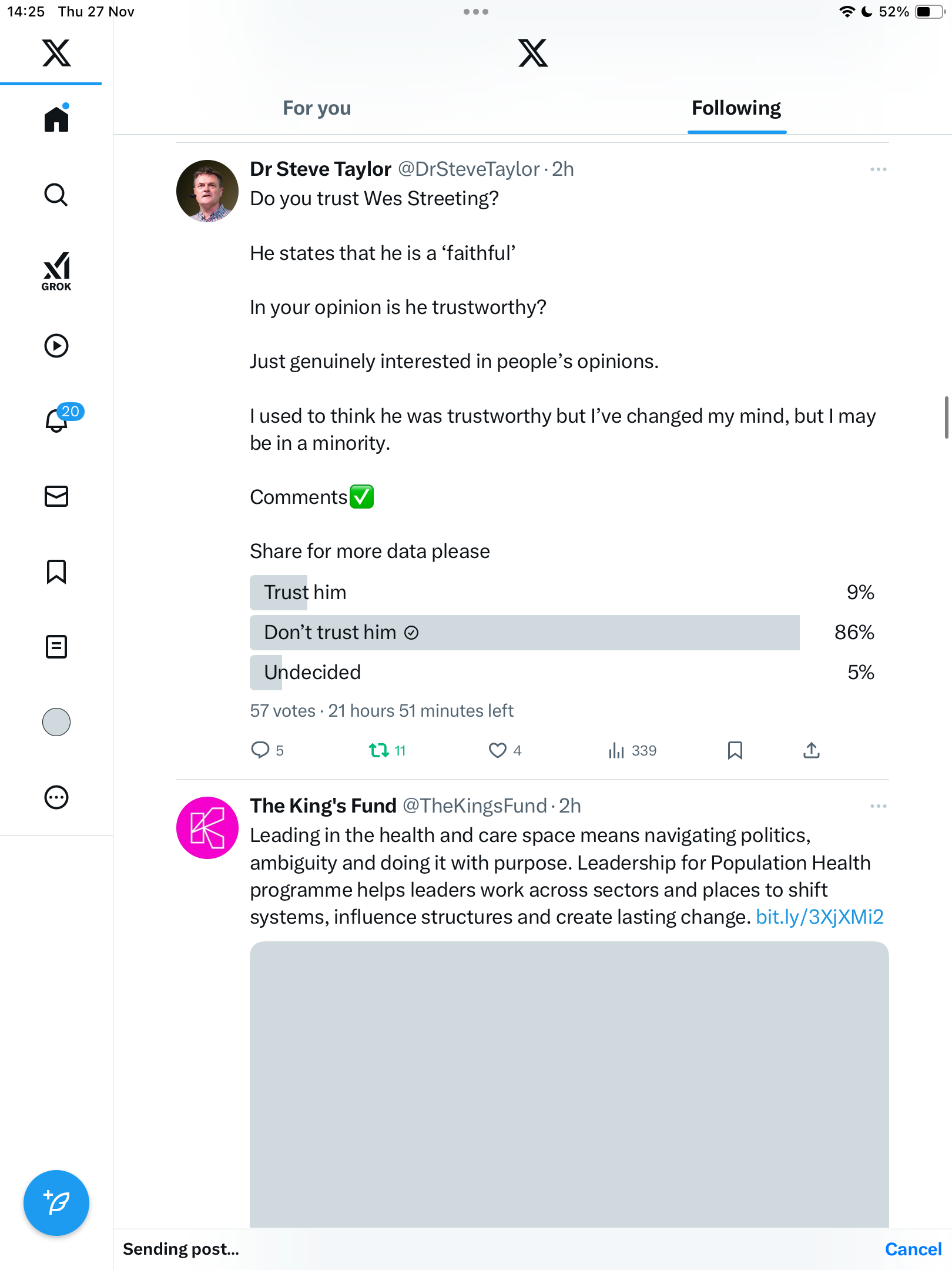Open the bit.ly/3XjXMi2 link
The image size is (952, 1270).
(x=819, y=917)
